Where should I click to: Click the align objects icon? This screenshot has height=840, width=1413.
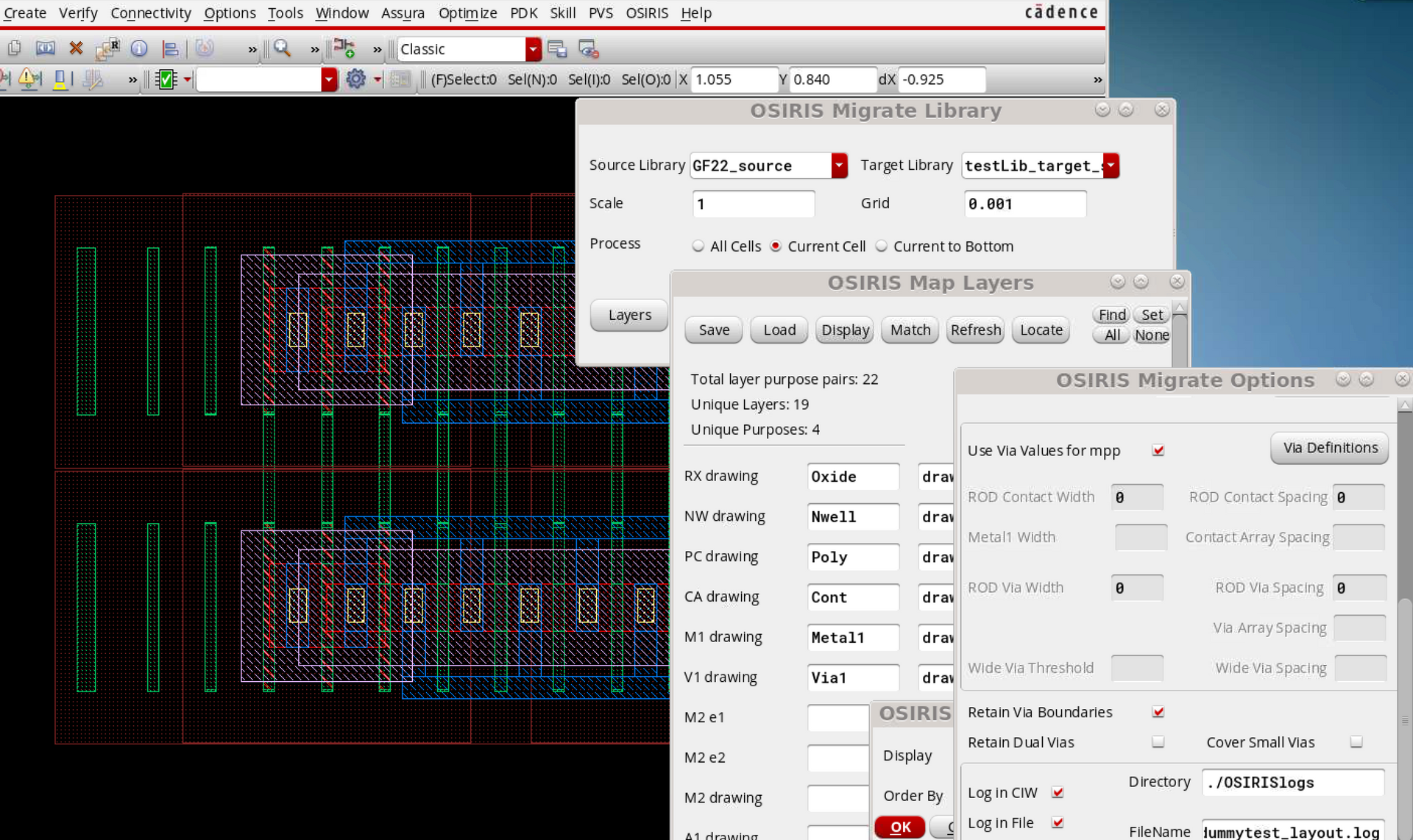pos(170,49)
